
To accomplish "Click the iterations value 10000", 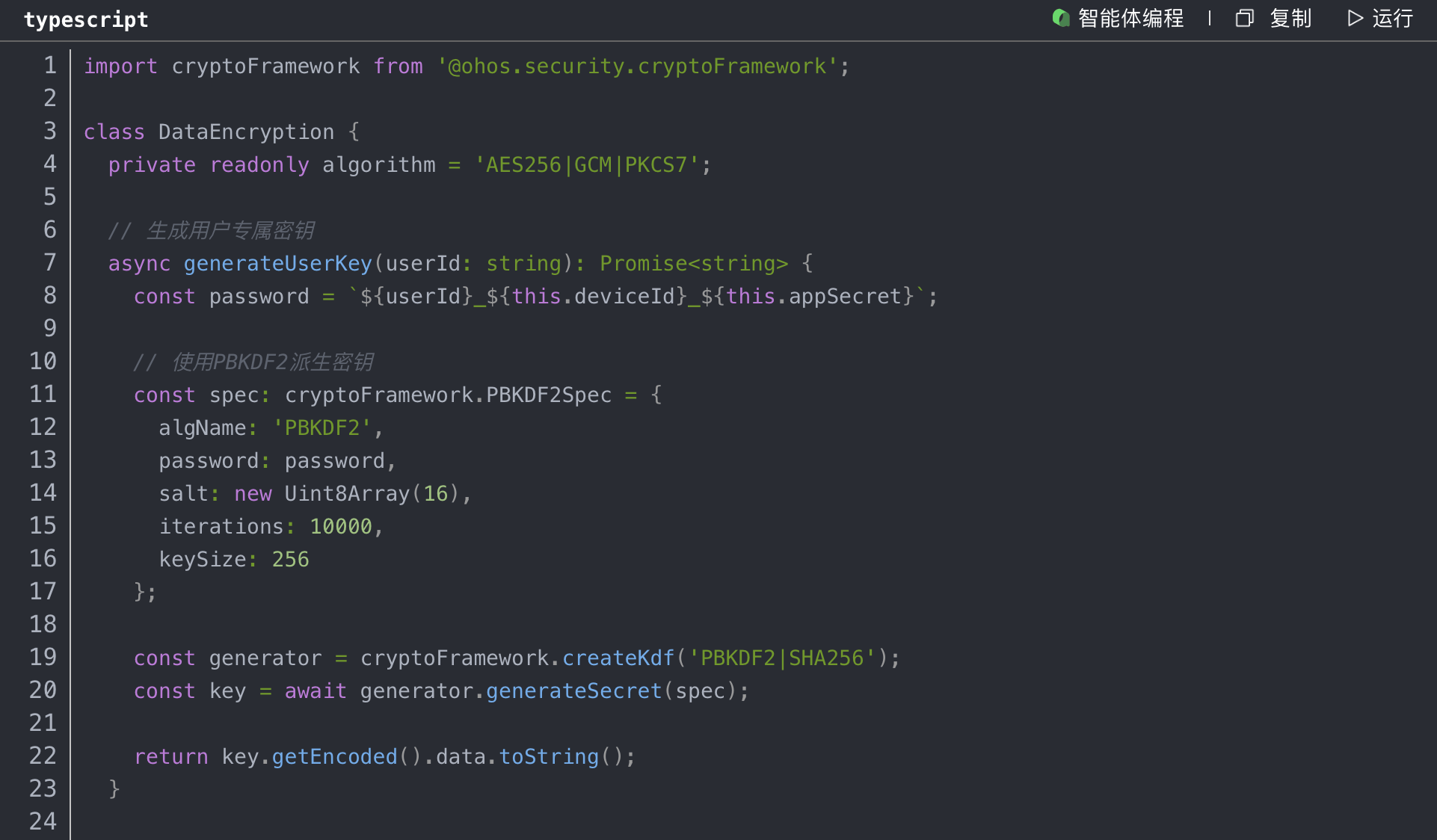I will [340, 526].
